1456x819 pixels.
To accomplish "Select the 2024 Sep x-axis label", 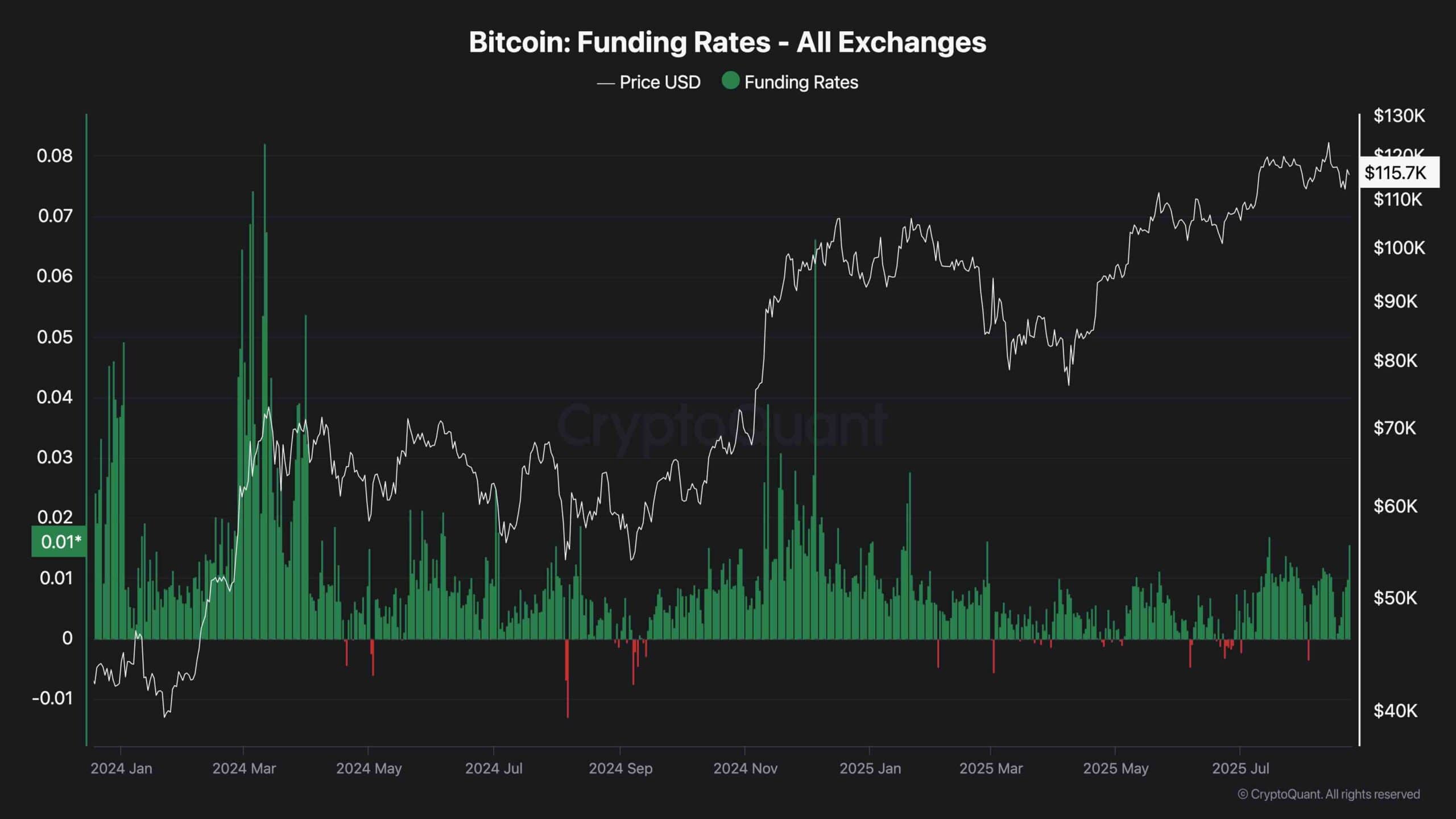I will (621, 768).
